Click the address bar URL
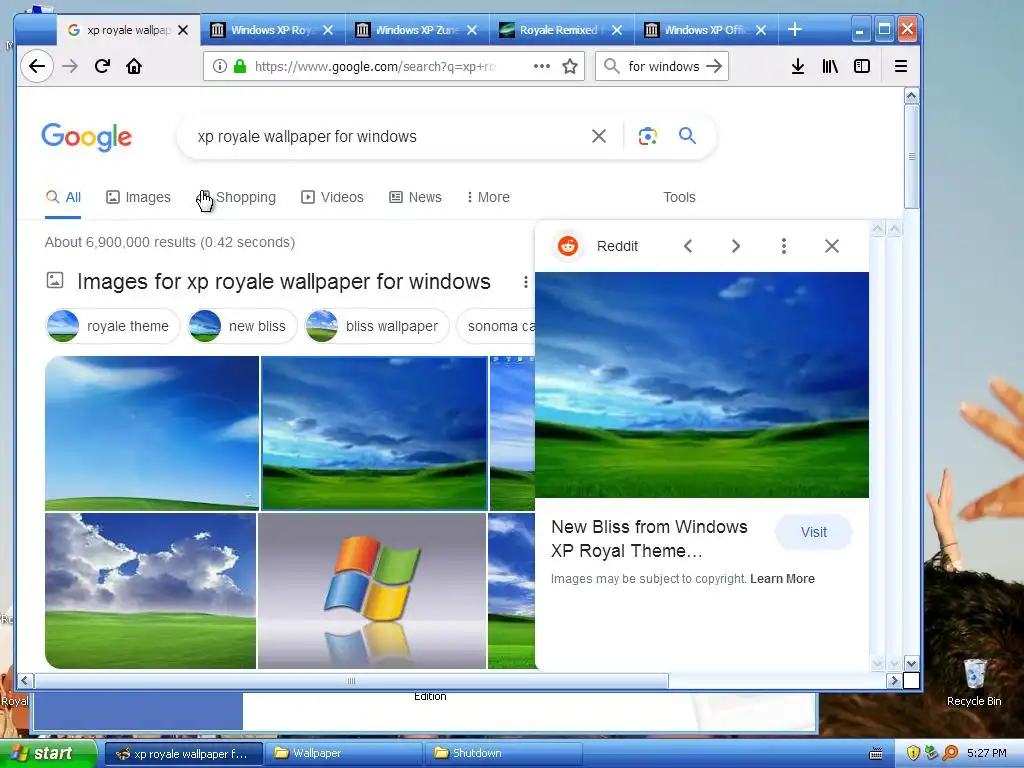Screen dimensions: 1024x768 (376, 66)
